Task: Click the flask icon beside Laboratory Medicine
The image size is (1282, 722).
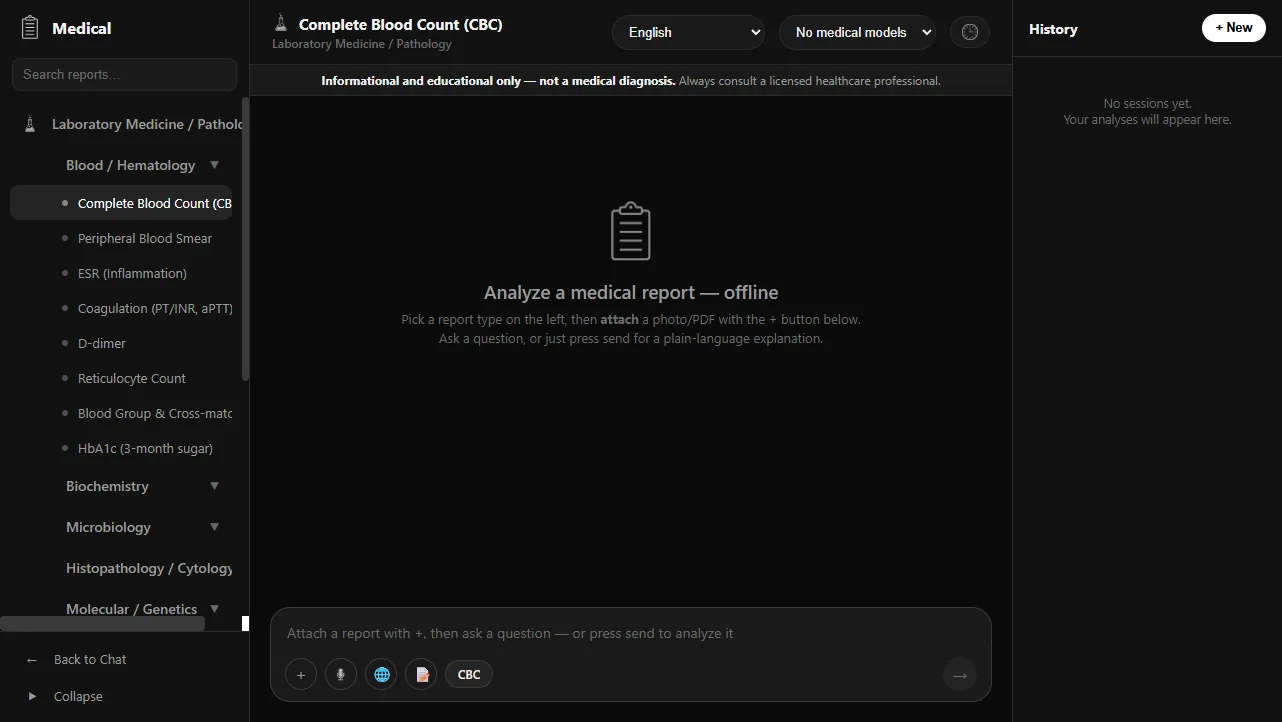Action: pyautogui.click(x=30, y=124)
